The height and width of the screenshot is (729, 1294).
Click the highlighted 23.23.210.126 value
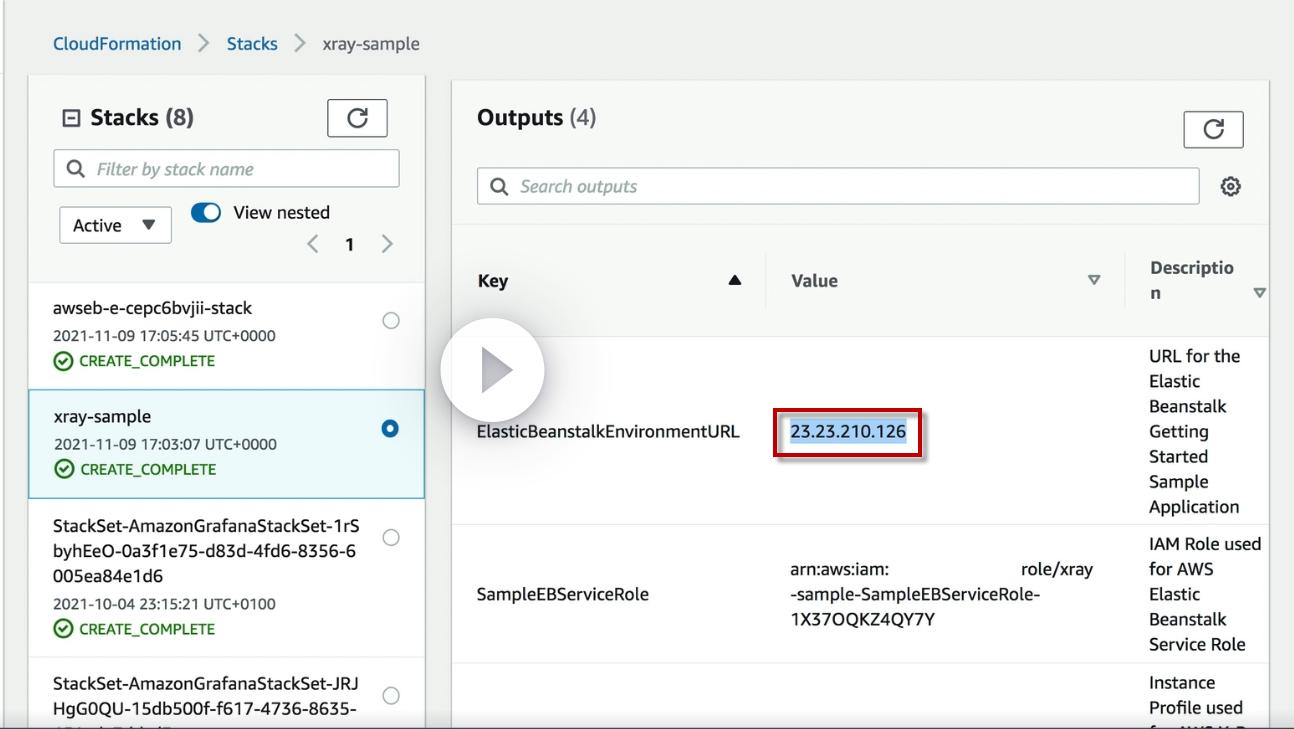pyautogui.click(x=848, y=432)
